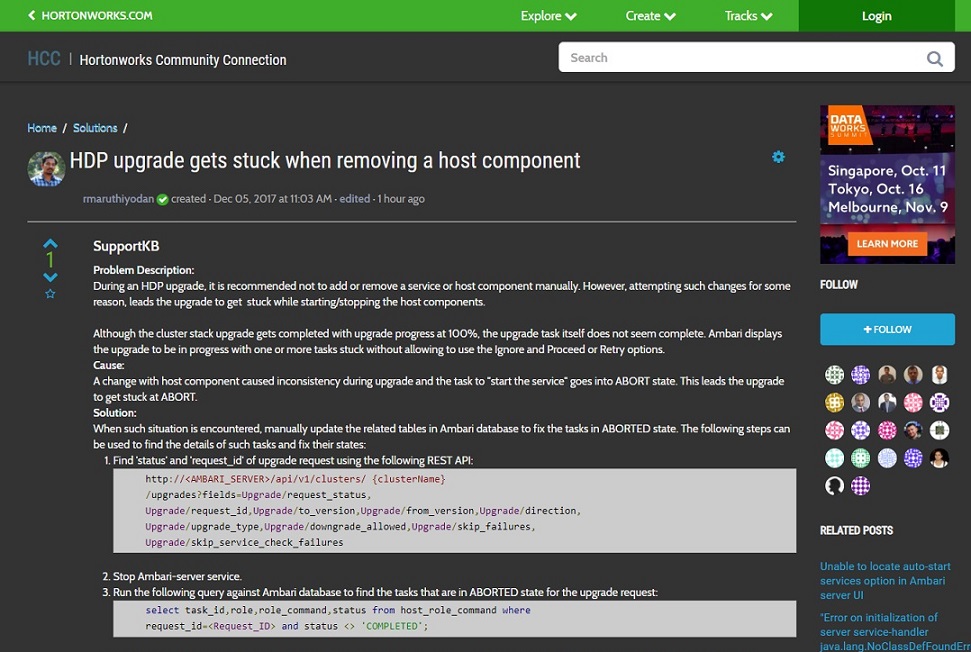This screenshot has height=652, width=971.
Task: Click the 'select task_id,role' SQL line
Action: tap(337, 610)
